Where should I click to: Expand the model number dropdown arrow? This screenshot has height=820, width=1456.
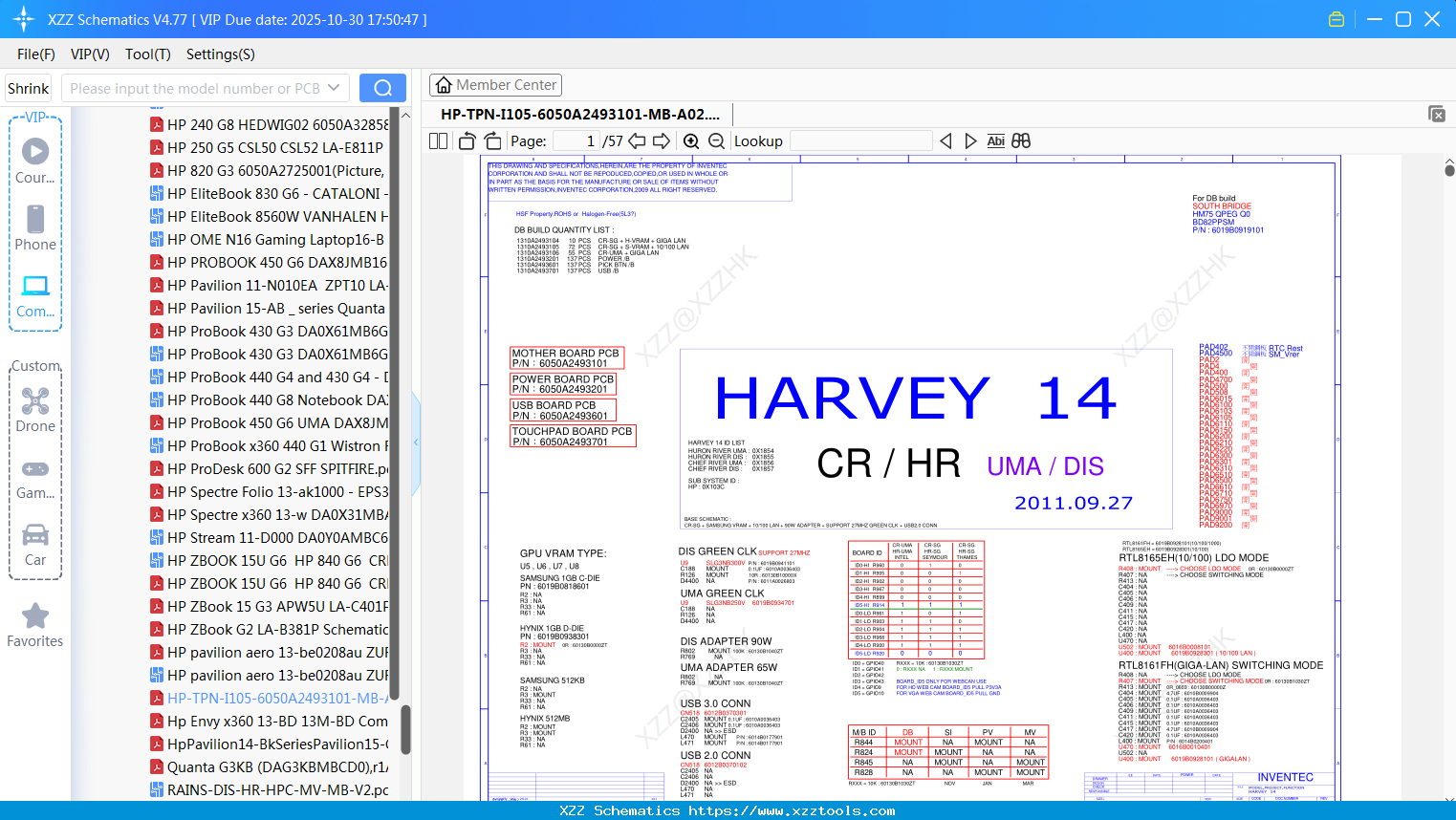click(x=334, y=88)
